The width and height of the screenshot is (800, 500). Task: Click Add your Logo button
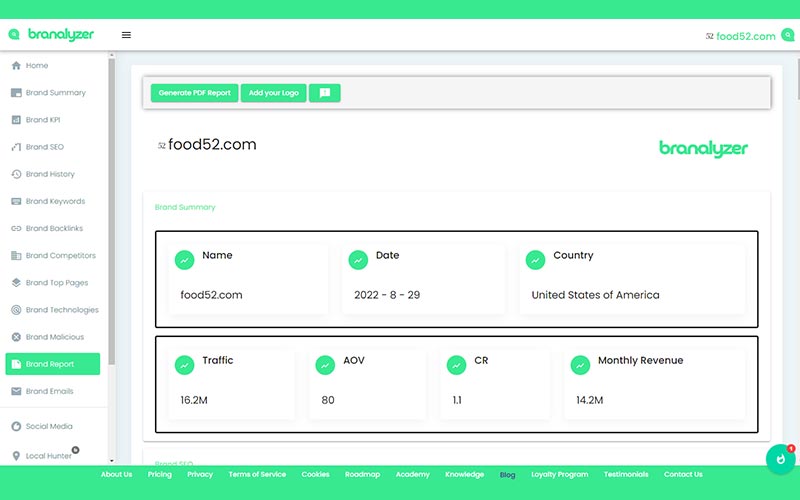273,93
